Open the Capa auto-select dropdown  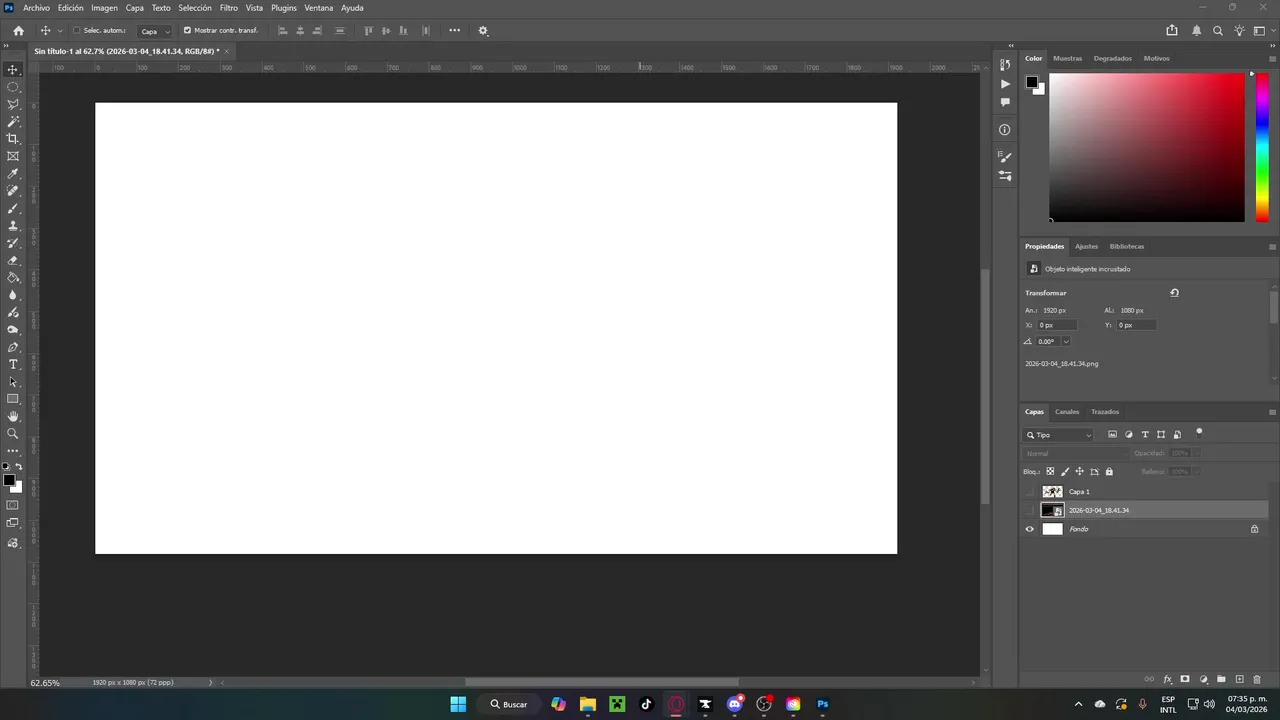154,31
